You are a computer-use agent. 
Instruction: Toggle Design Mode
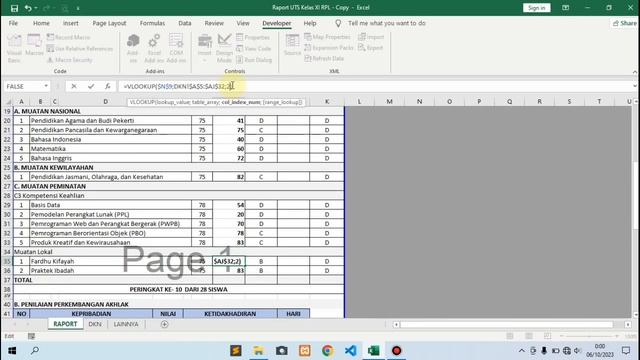point(224,49)
